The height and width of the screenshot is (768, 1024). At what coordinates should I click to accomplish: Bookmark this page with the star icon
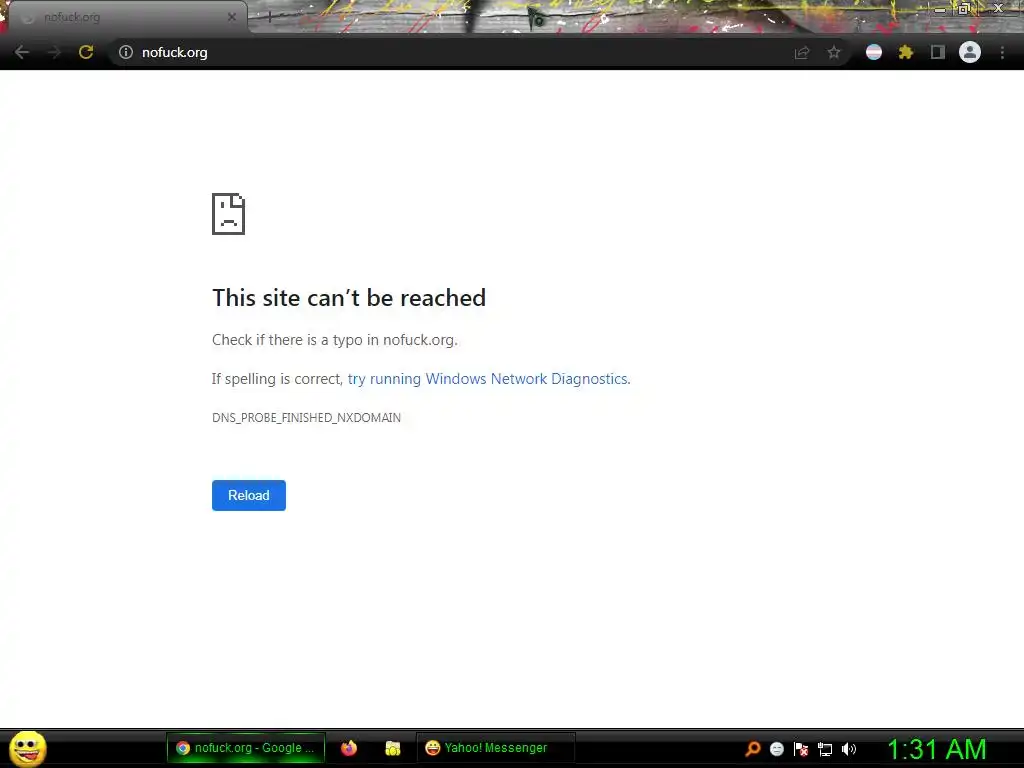[834, 52]
